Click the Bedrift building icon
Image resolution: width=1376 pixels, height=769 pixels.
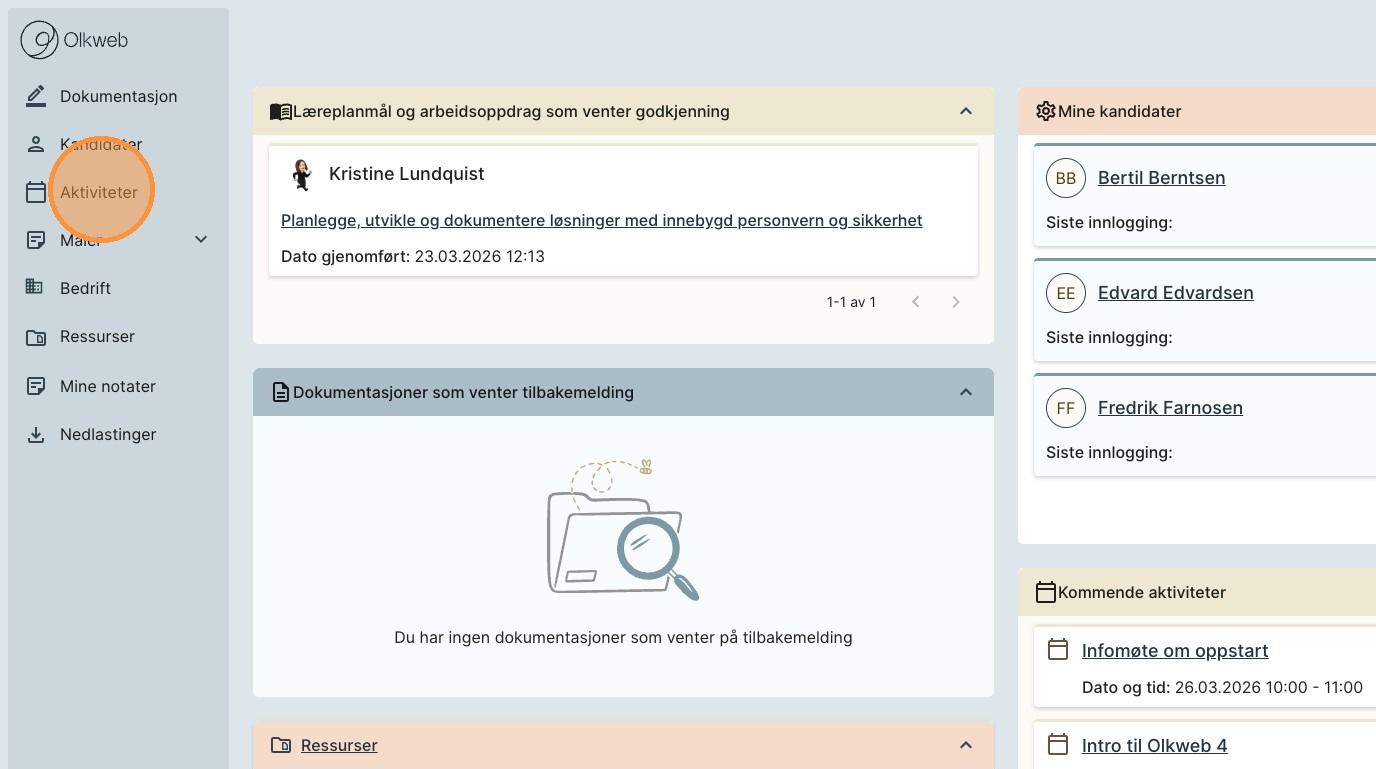pos(35,288)
